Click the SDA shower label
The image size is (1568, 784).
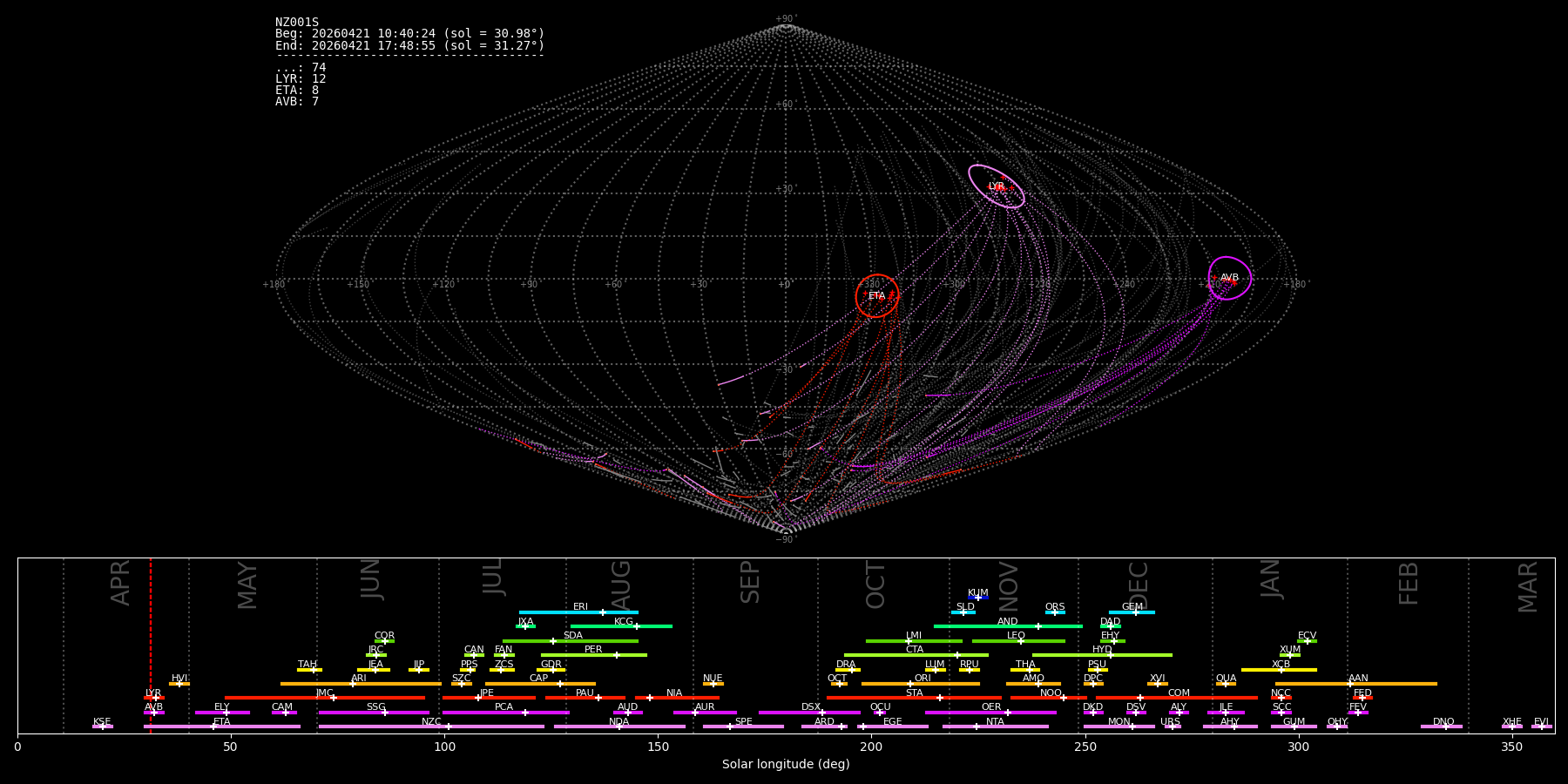pyautogui.click(x=573, y=636)
